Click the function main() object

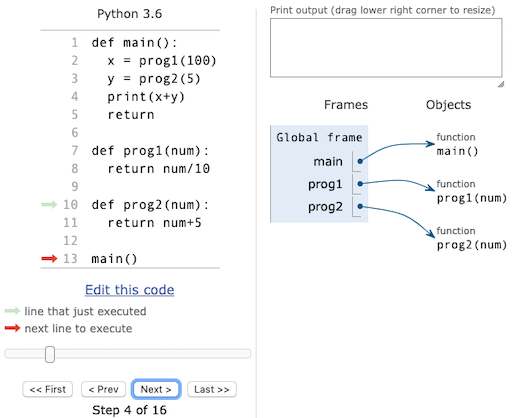click(x=457, y=144)
